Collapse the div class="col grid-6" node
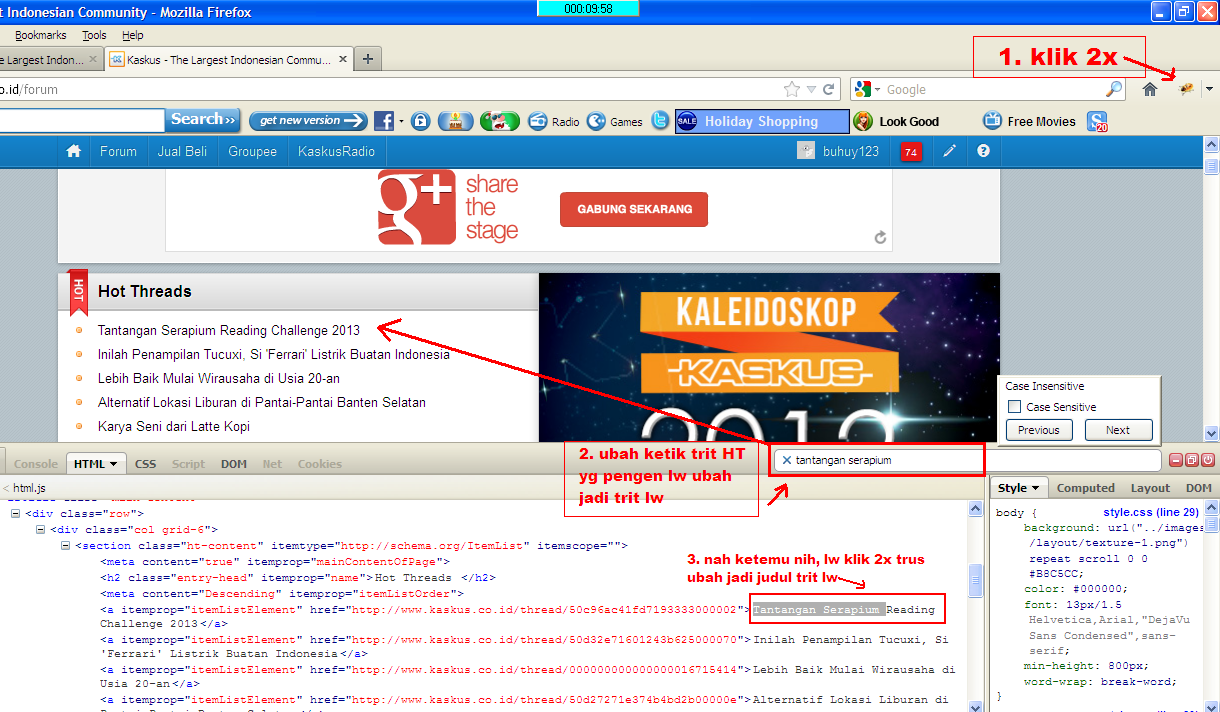This screenshot has width=1220, height=712. tap(41, 530)
